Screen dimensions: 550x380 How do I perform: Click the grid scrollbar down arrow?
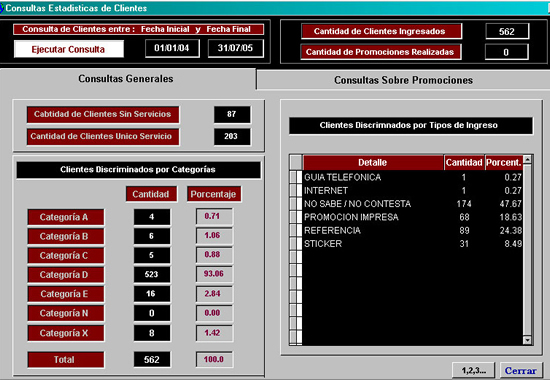pyautogui.click(x=527, y=340)
